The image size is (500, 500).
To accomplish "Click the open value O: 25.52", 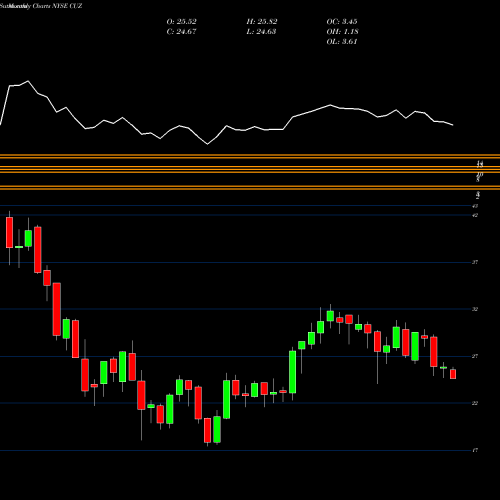I will point(181,22).
